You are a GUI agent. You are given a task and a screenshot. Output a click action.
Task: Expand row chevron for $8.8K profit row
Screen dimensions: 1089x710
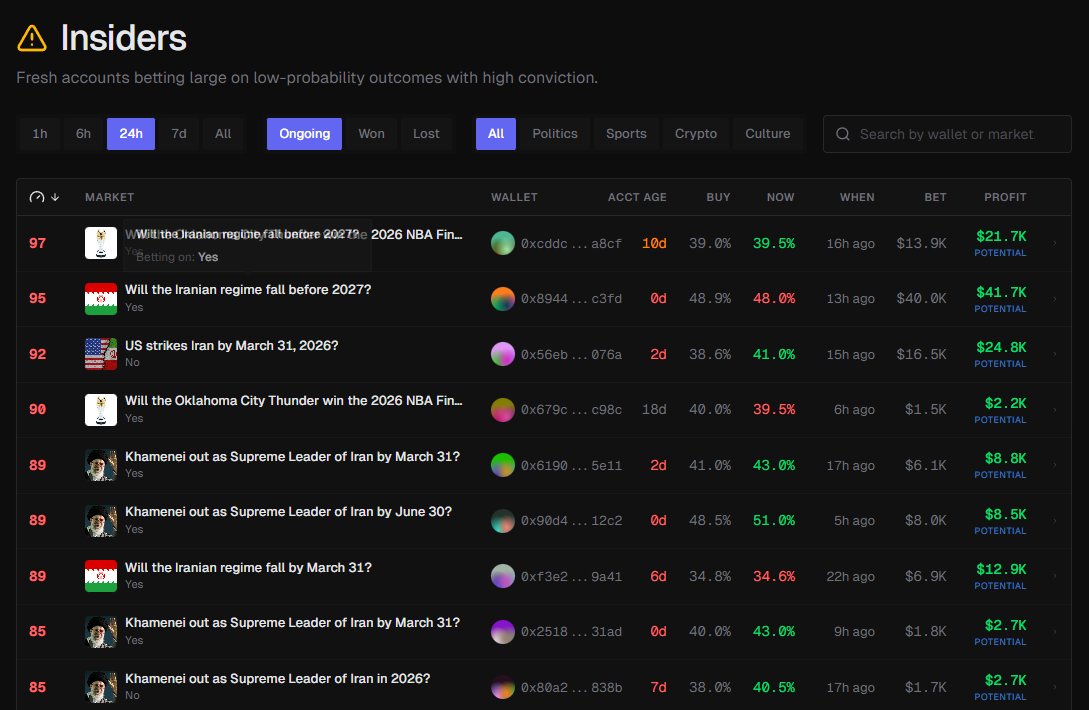[x=1055, y=465]
